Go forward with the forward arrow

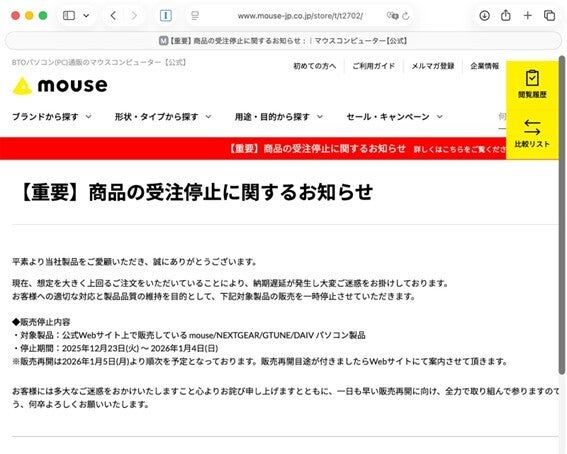click(134, 16)
